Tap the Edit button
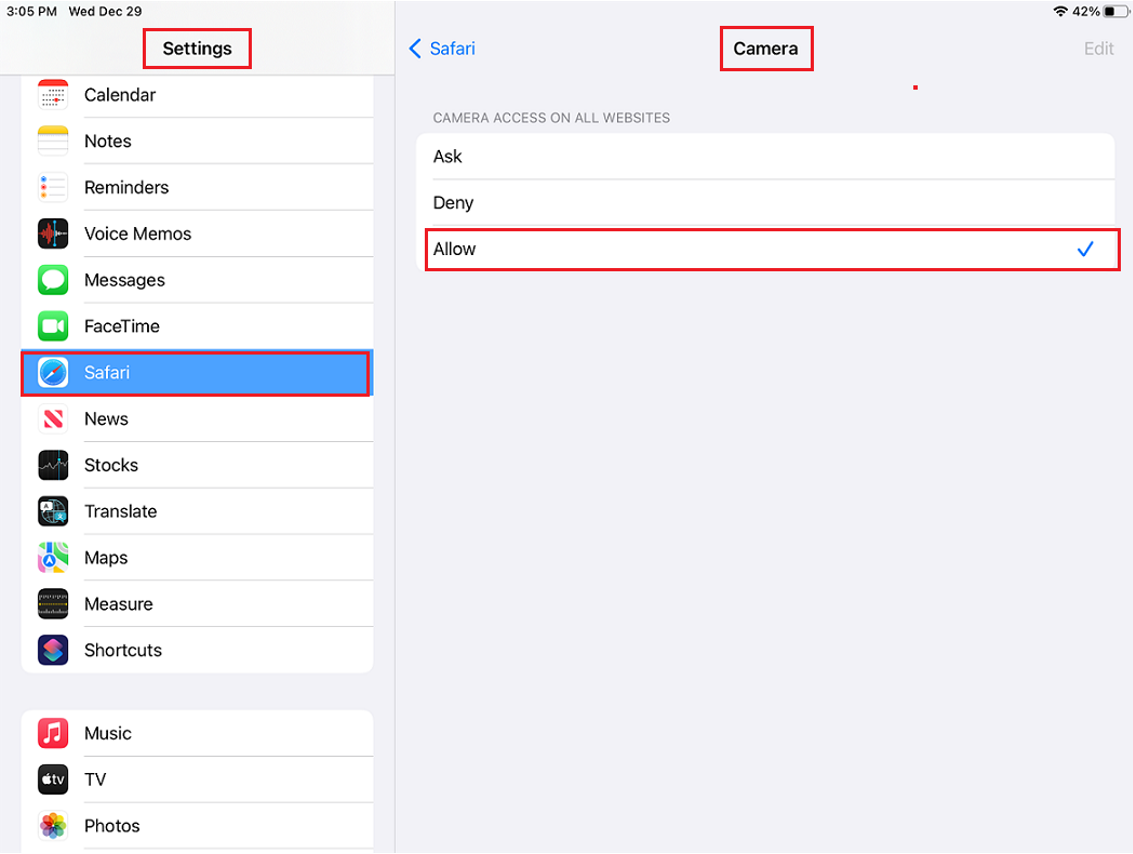 1098,48
